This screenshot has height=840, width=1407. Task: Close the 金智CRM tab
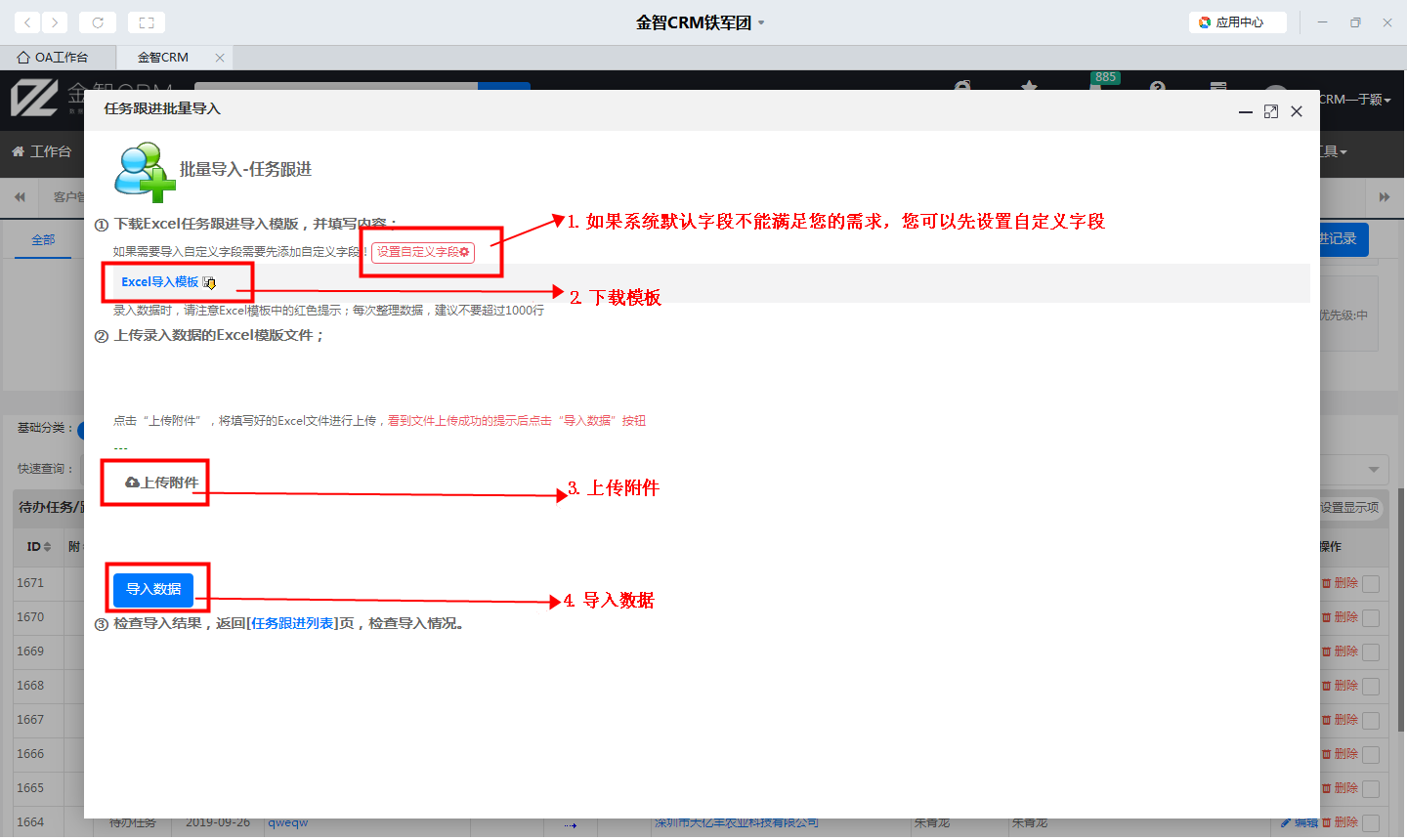point(220,58)
